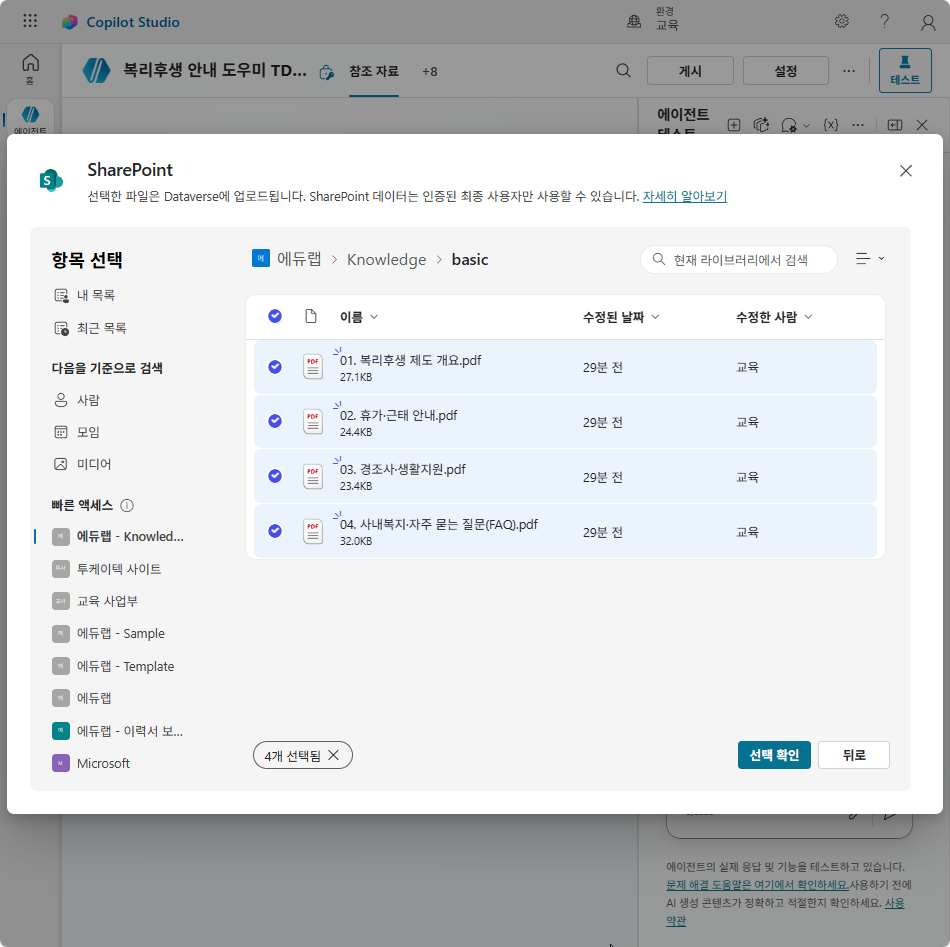Screen dimensions: 950x947
Task: Go to Home in left rail
Action: pos(30,68)
